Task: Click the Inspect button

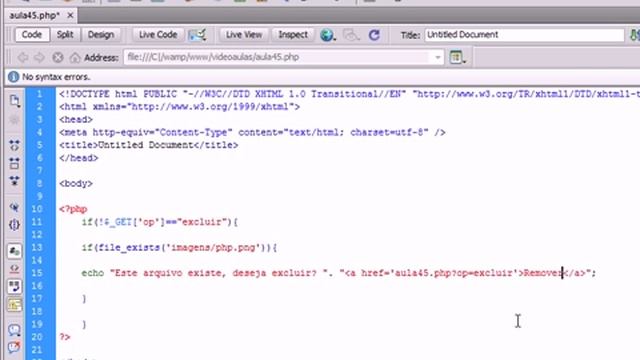Action: pyautogui.click(x=293, y=35)
